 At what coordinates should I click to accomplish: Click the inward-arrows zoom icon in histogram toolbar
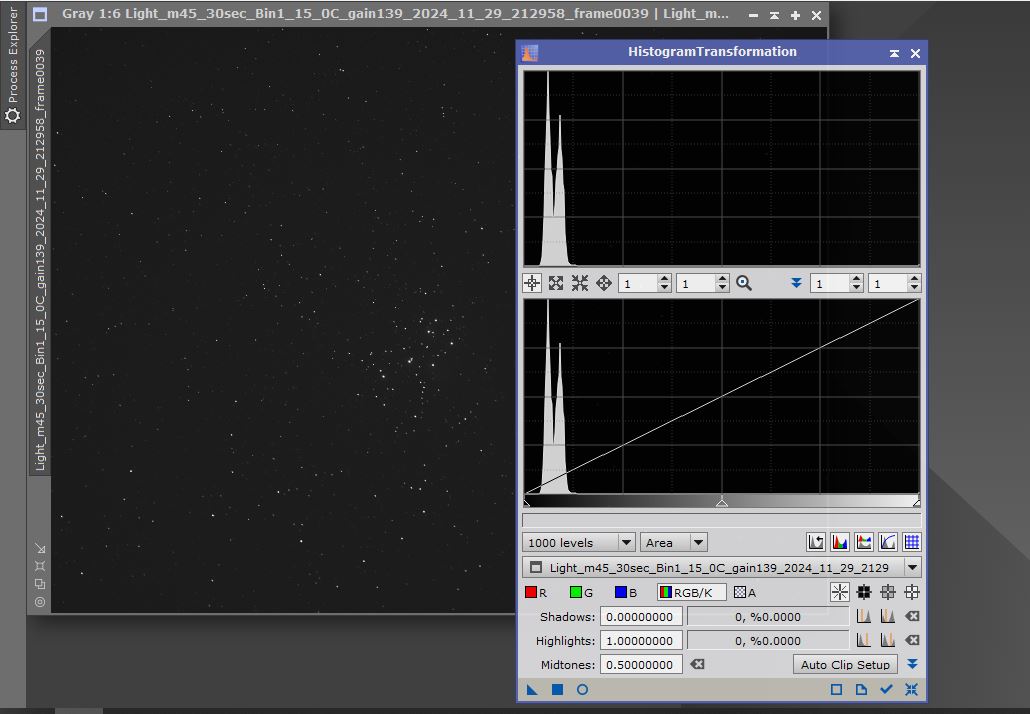click(x=579, y=283)
